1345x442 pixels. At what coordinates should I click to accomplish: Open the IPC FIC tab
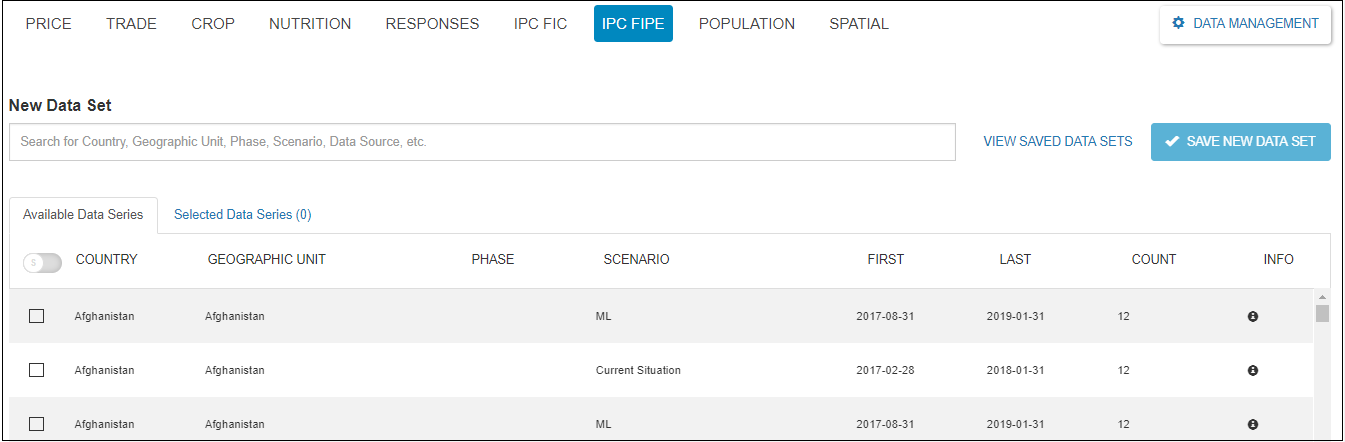tap(540, 24)
